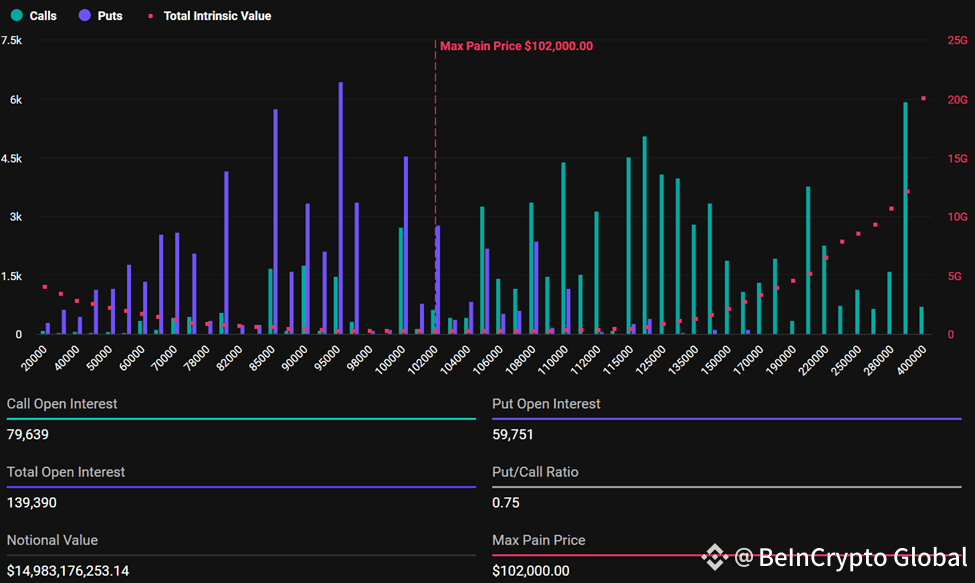Click the 7.5k left axis tick
Screen dimensions: 975x583
coord(11,40)
